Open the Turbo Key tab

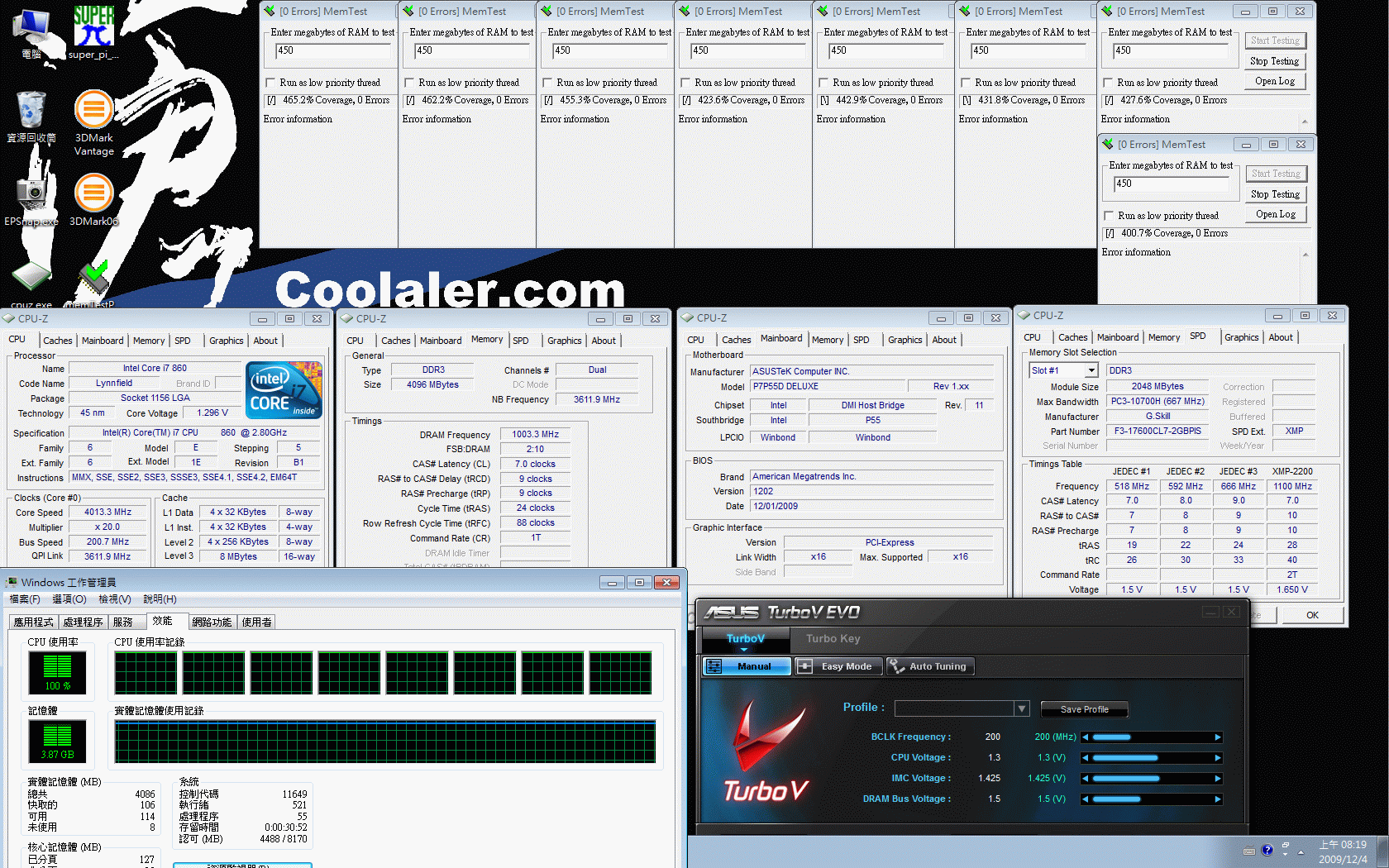(833, 638)
